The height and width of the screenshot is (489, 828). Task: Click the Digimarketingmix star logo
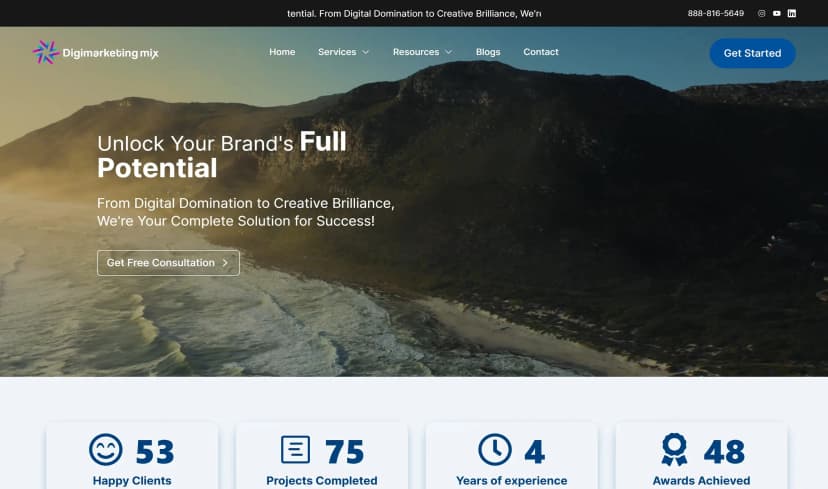click(x=45, y=52)
